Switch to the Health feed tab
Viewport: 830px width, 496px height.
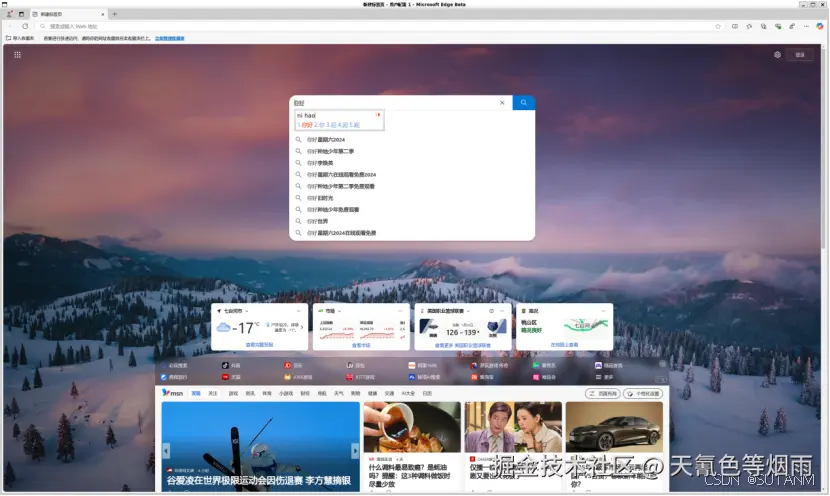point(373,393)
